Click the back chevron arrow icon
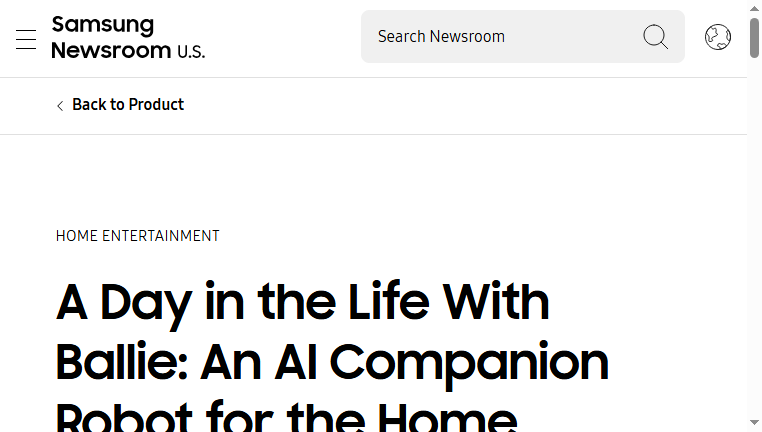Image resolution: width=762 pixels, height=432 pixels. 60,105
